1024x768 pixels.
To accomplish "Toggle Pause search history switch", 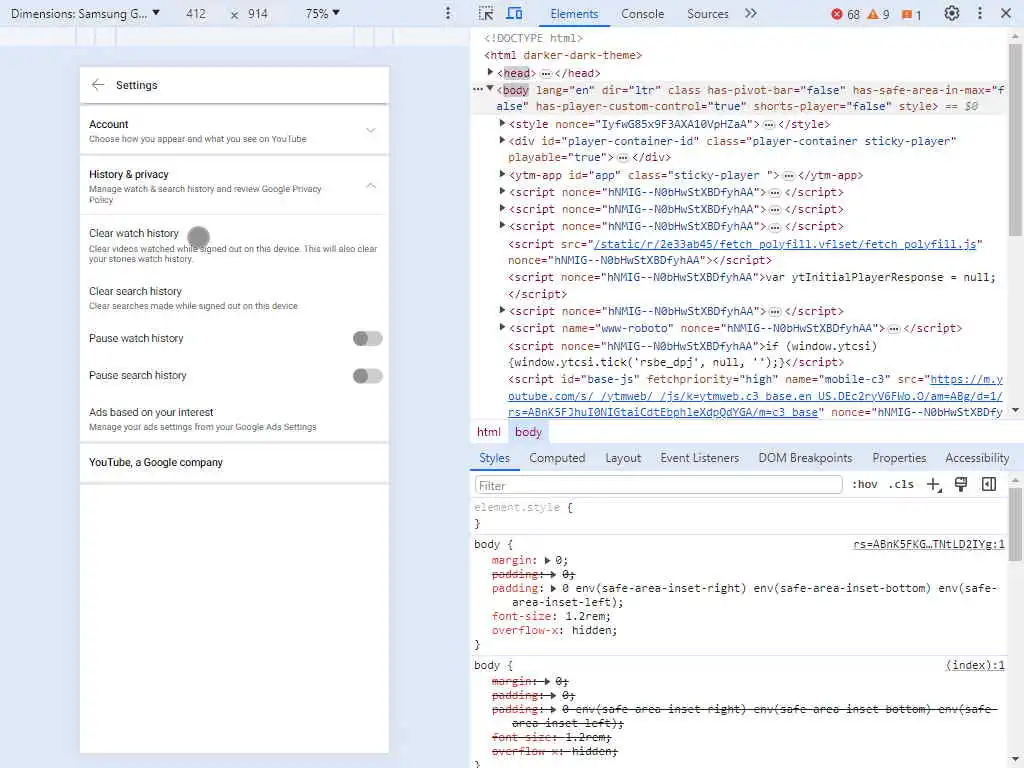I will [368, 376].
